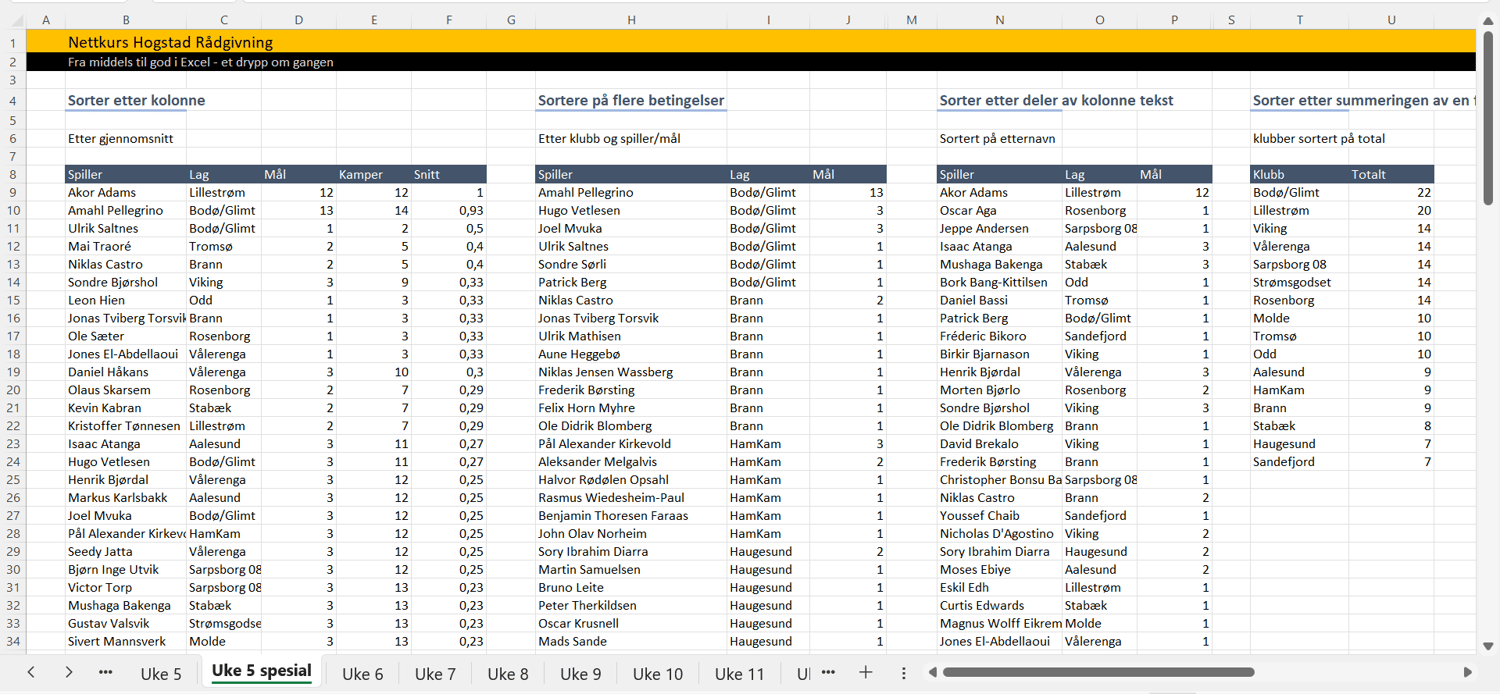
Task: Select the 'Fréderic Bikoro' cell
Action: [1000, 336]
